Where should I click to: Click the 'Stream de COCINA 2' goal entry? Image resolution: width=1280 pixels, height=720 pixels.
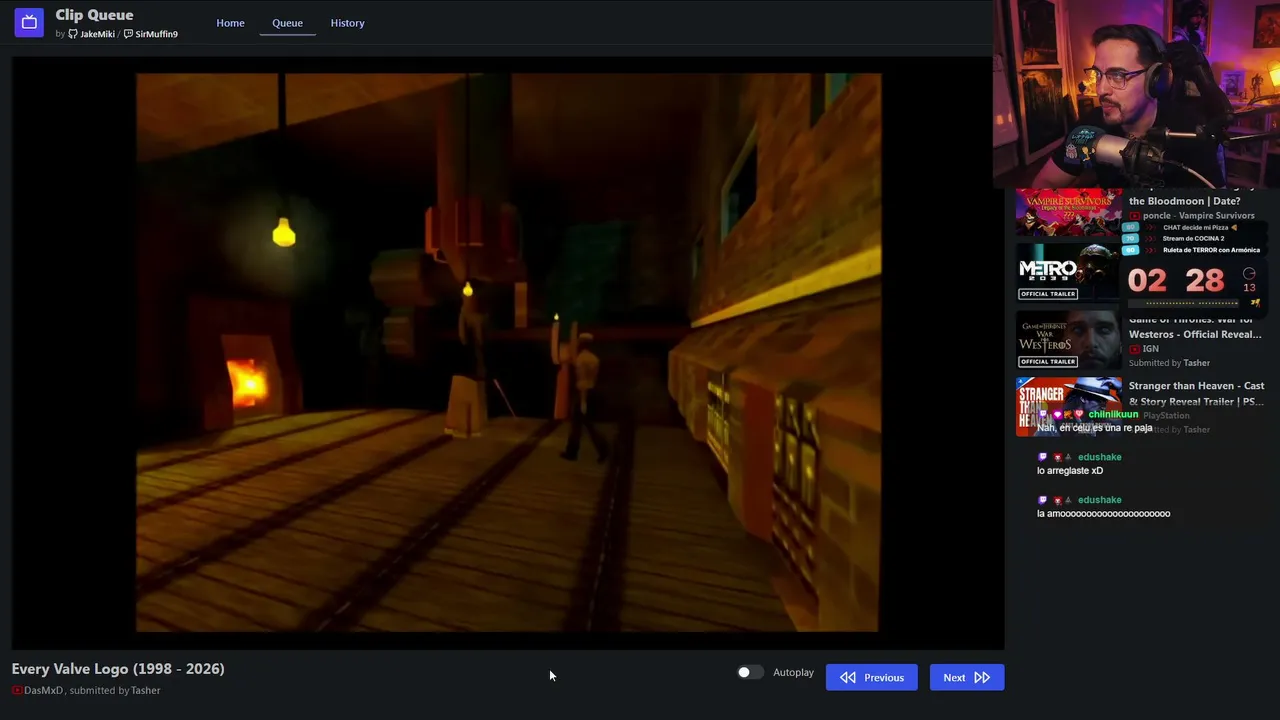pyautogui.click(x=1193, y=239)
